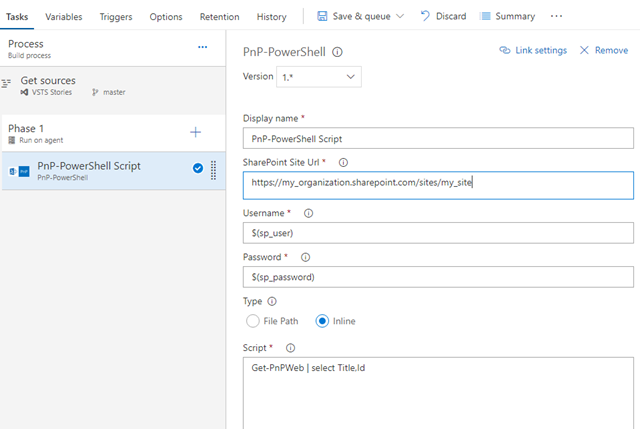Expand the Save & queue dropdown arrow
The image size is (640, 429).
(400, 17)
